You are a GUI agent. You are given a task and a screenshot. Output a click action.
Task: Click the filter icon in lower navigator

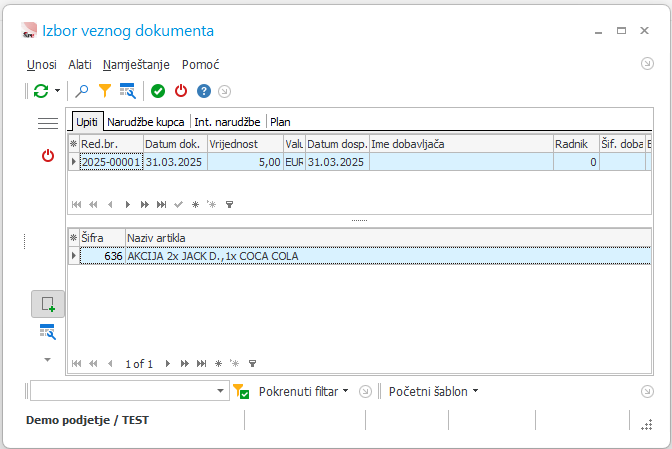(x=252, y=364)
